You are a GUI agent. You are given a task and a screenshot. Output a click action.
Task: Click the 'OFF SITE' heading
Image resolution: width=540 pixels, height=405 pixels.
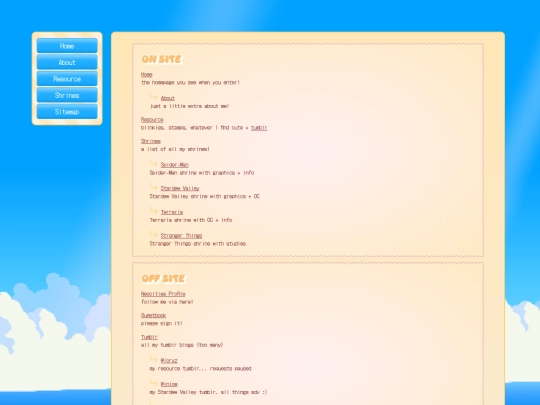pos(164,279)
